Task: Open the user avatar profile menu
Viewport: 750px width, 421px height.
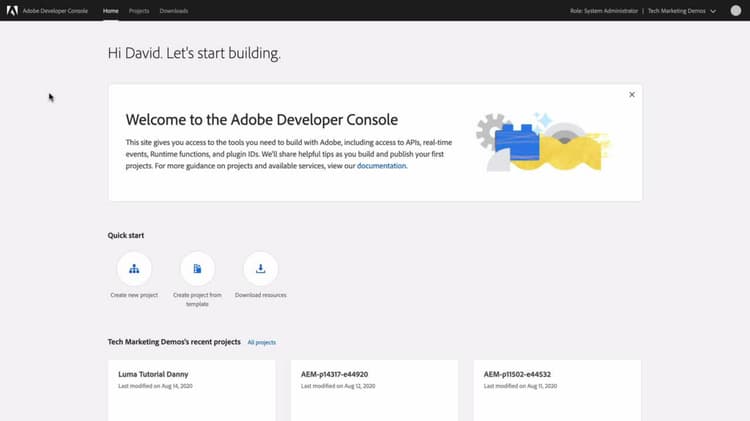Action: pos(736,11)
